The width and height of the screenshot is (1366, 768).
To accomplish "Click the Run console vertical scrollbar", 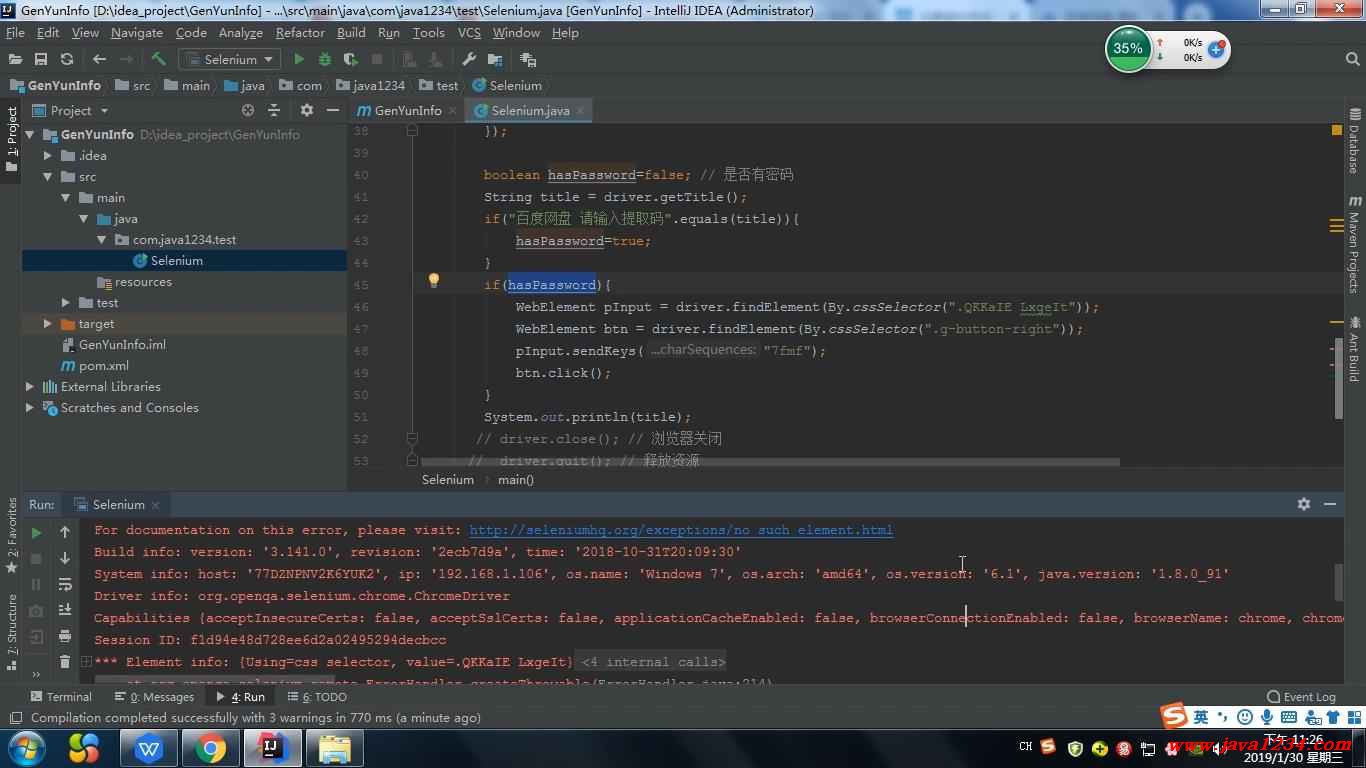I will click(1339, 583).
